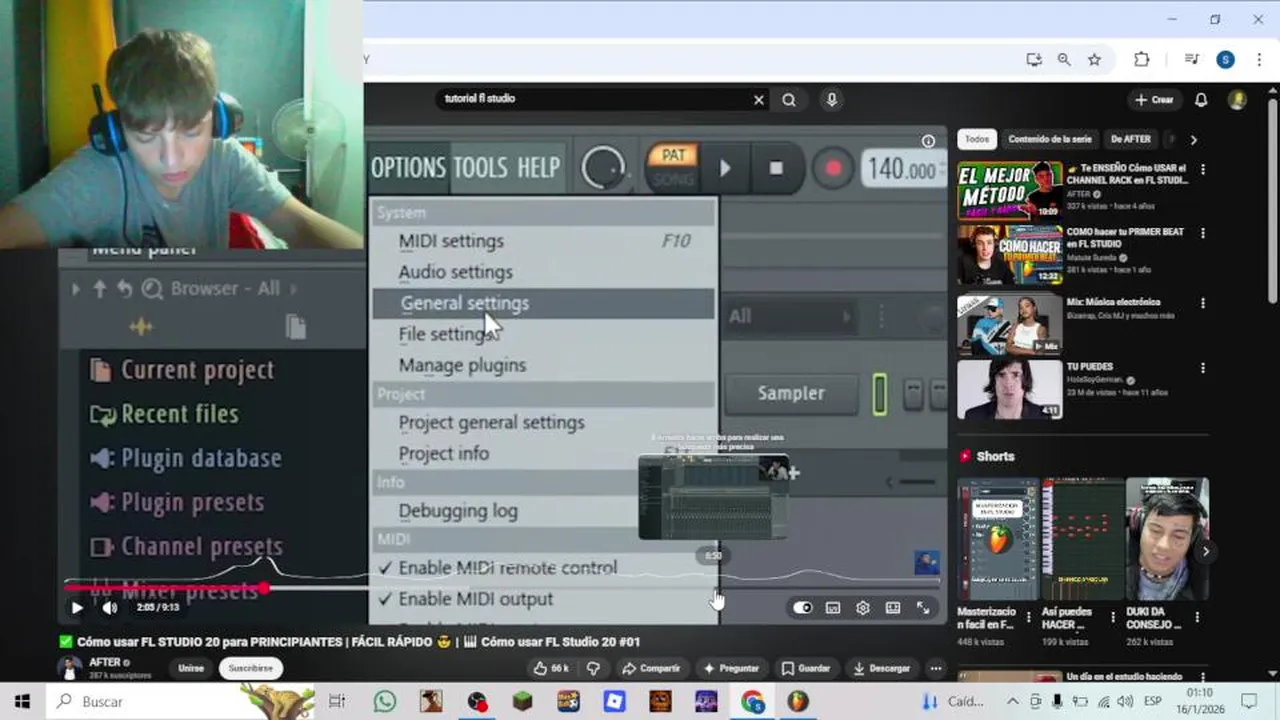Switch to theater mode in player
The height and width of the screenshot is (720, 1280).
click(x=893, y=607)
